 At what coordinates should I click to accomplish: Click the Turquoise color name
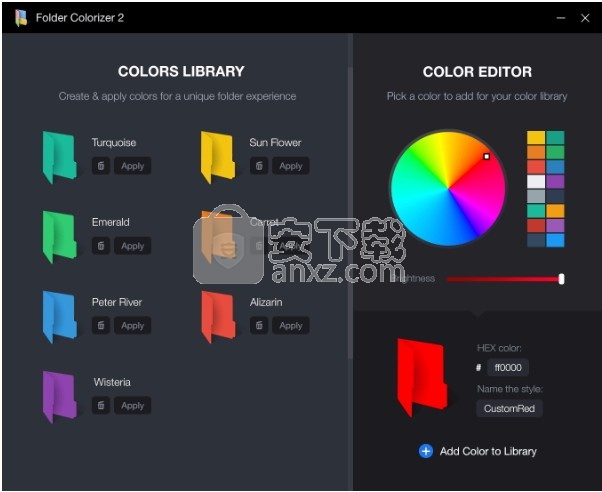[114, 142]
